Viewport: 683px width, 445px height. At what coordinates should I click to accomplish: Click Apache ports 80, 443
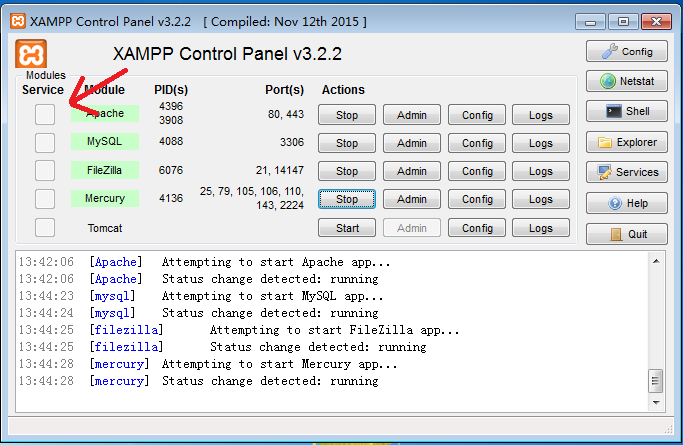(285, 114)
